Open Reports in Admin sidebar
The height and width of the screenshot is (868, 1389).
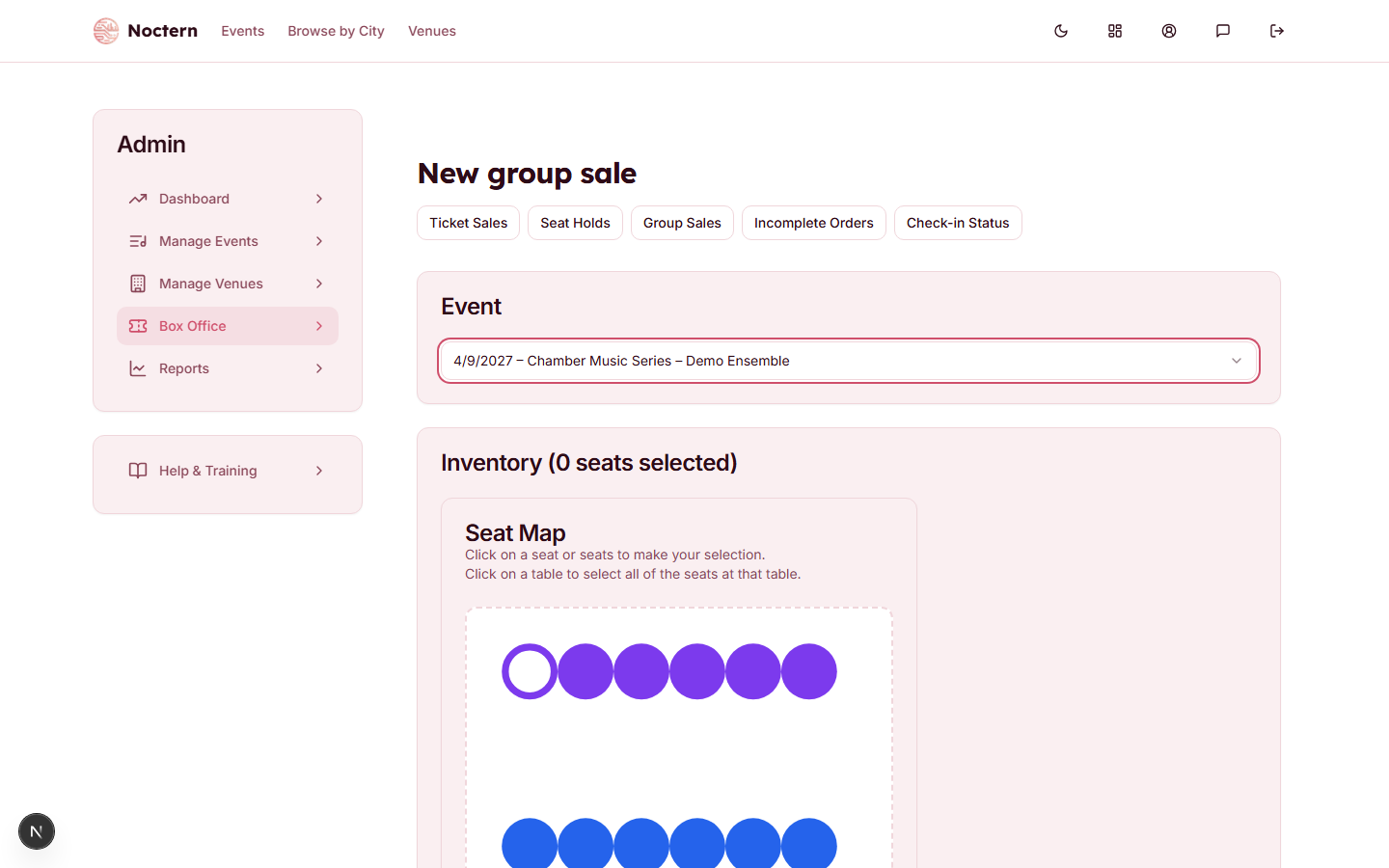[228, 368]
